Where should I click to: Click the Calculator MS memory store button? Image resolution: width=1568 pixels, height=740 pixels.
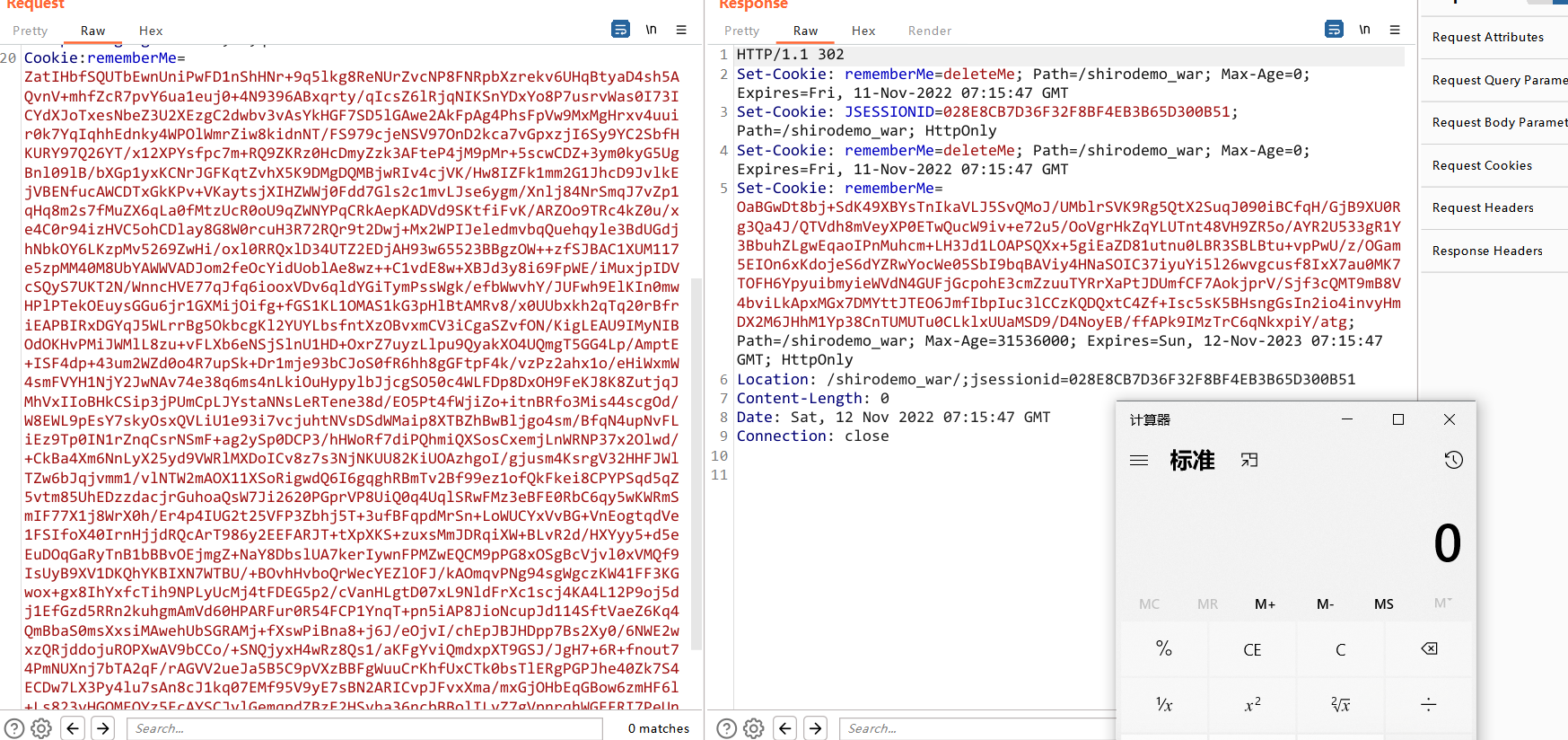click(x=1384, y=604)
